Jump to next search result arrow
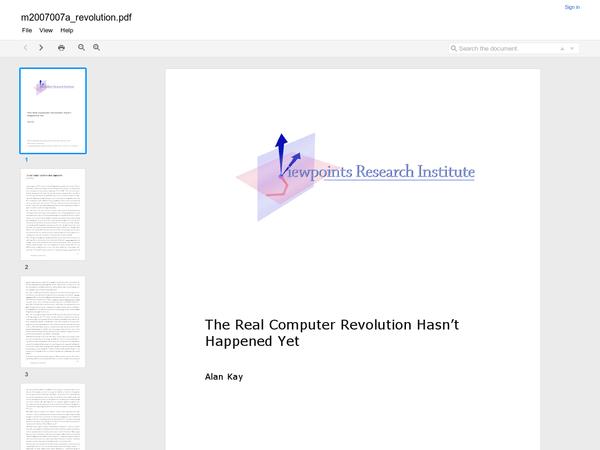This screenshot has height=450, width=600. pyautogui.click(x=572, y=49)
